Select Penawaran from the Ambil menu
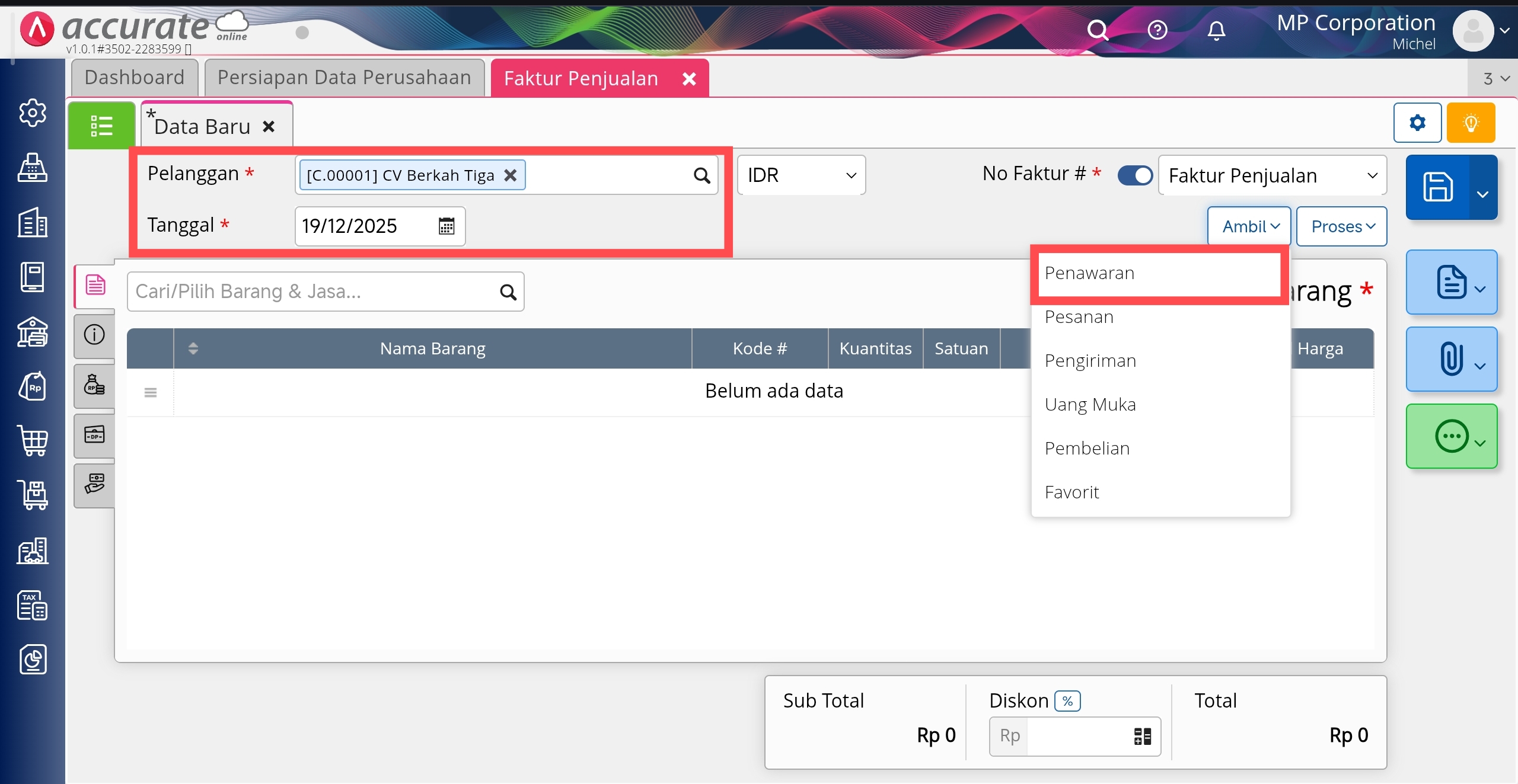This screenshot has width=1518, height=784. click(x=1090, y=273)
